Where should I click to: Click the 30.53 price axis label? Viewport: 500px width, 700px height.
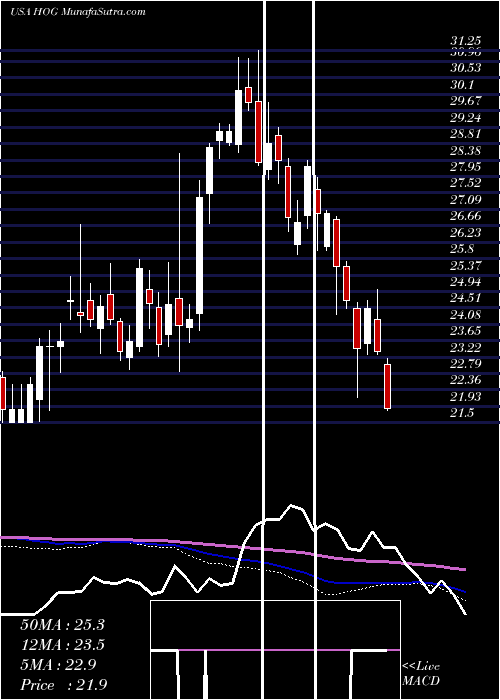466,68
